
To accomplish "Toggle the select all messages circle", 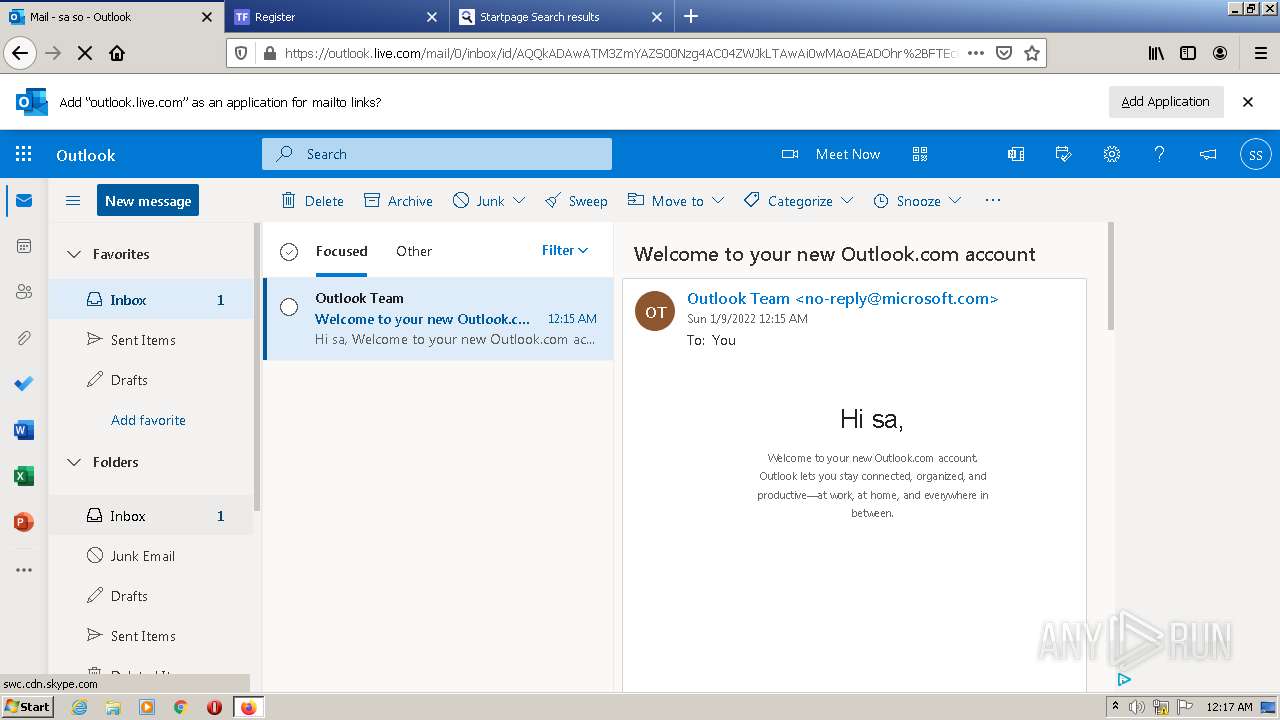I will [x=289, y=252].
